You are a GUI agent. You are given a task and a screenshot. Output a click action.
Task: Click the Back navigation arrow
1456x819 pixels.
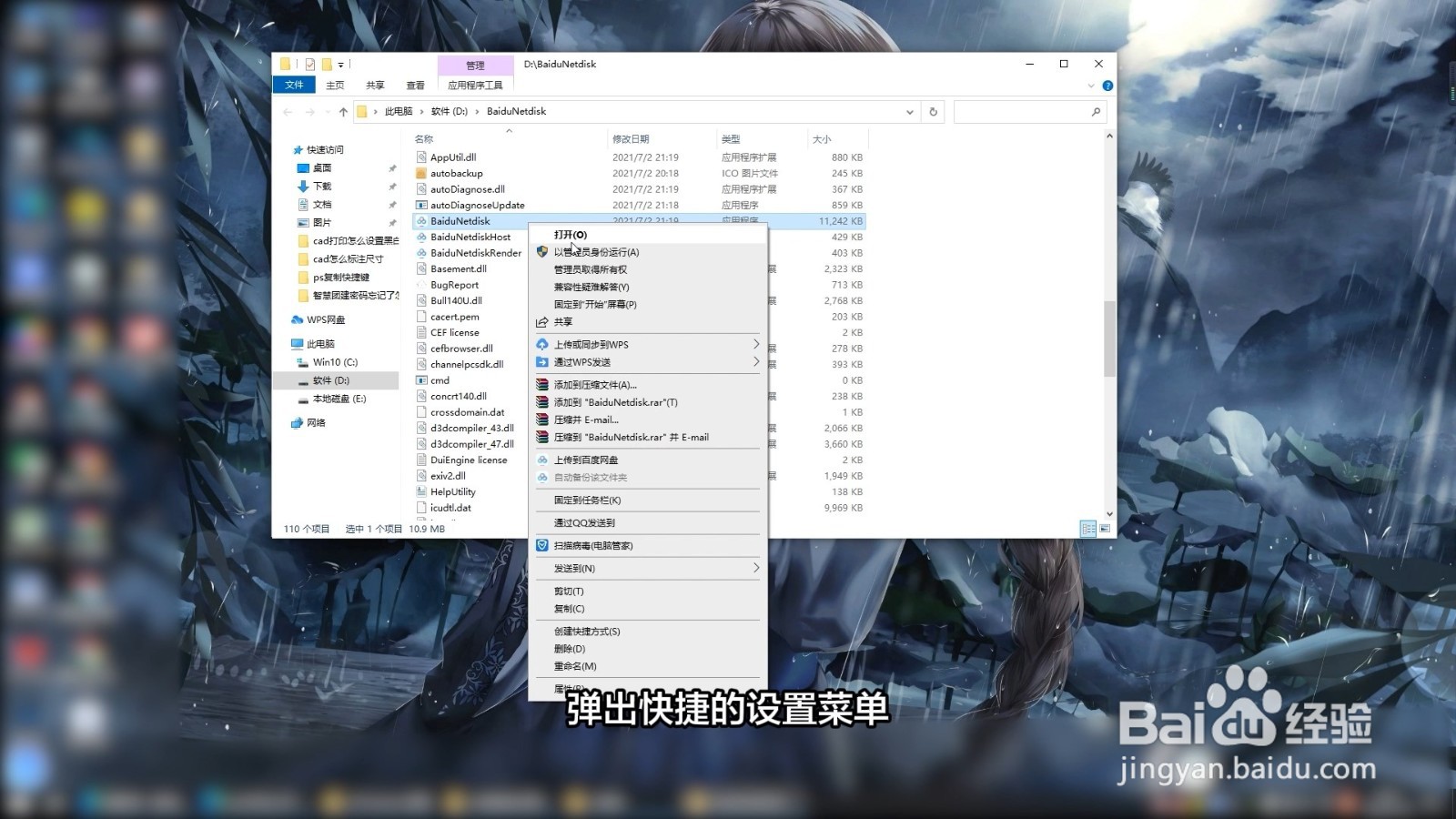[x=288, y=112]
